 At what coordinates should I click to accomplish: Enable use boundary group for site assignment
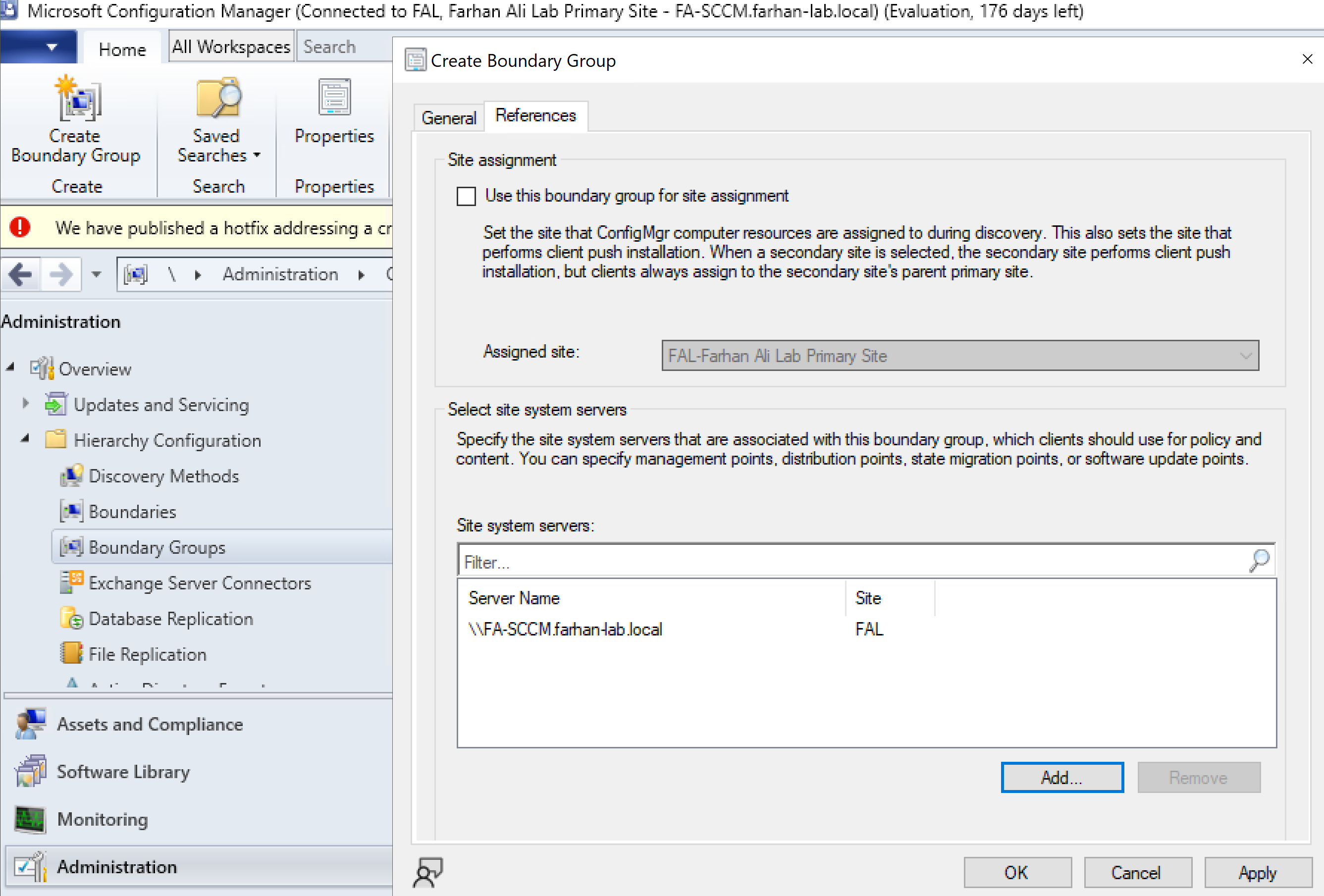click(466, 197)
